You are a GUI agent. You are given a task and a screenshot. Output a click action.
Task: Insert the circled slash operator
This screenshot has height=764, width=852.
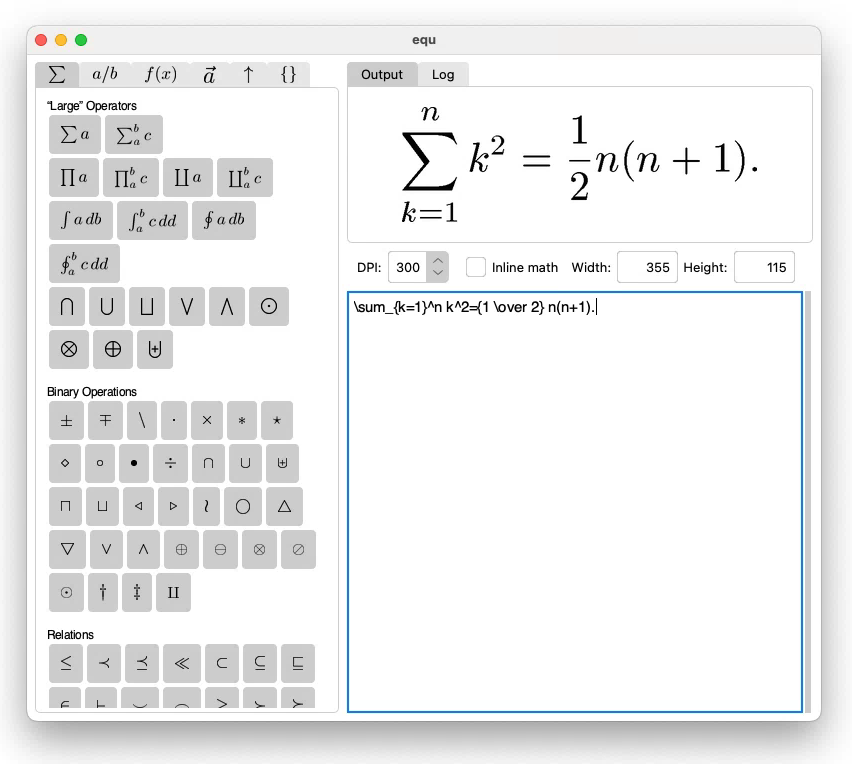click(298, 549)
